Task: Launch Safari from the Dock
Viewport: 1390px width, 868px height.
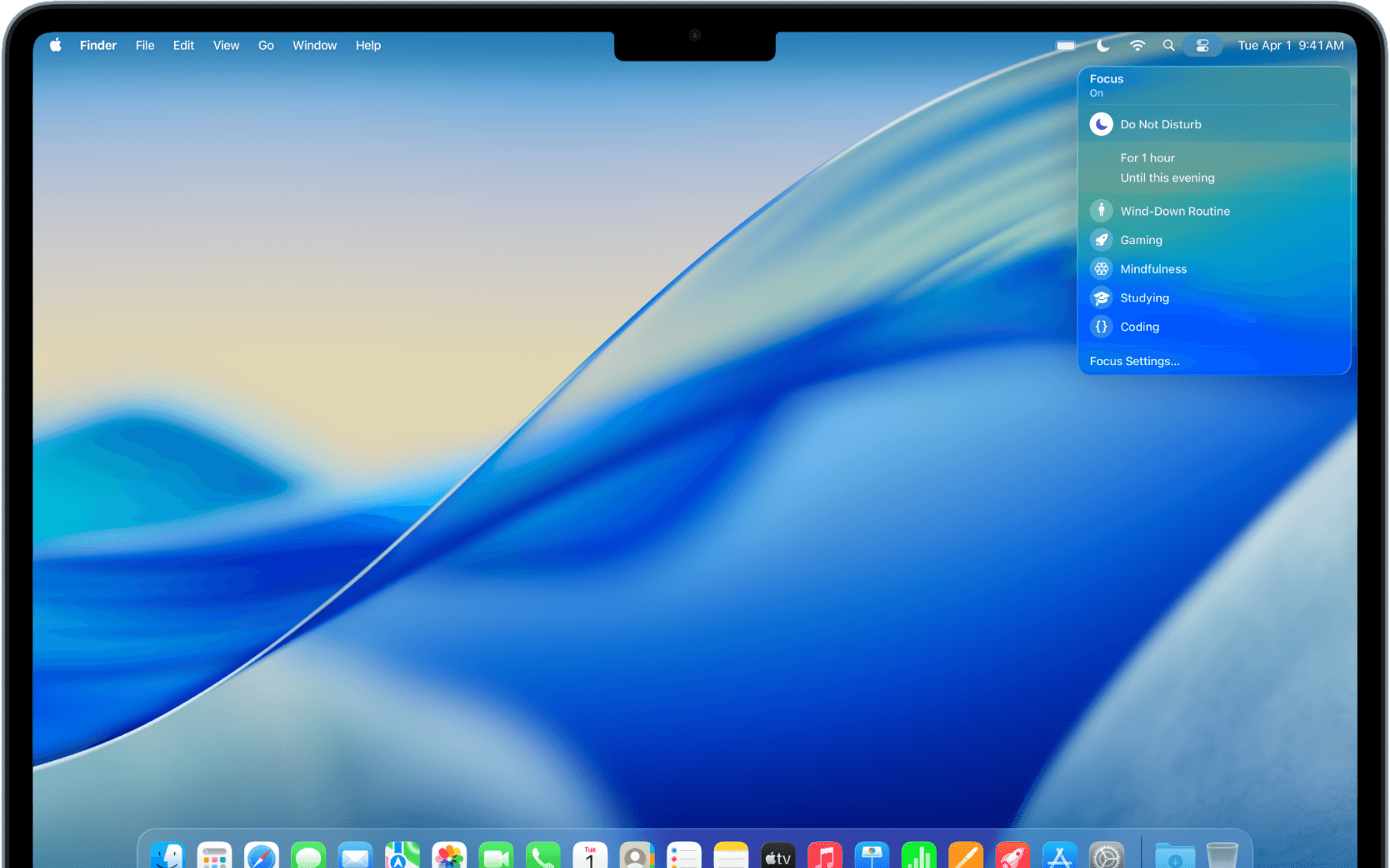Action: point(261,855)
